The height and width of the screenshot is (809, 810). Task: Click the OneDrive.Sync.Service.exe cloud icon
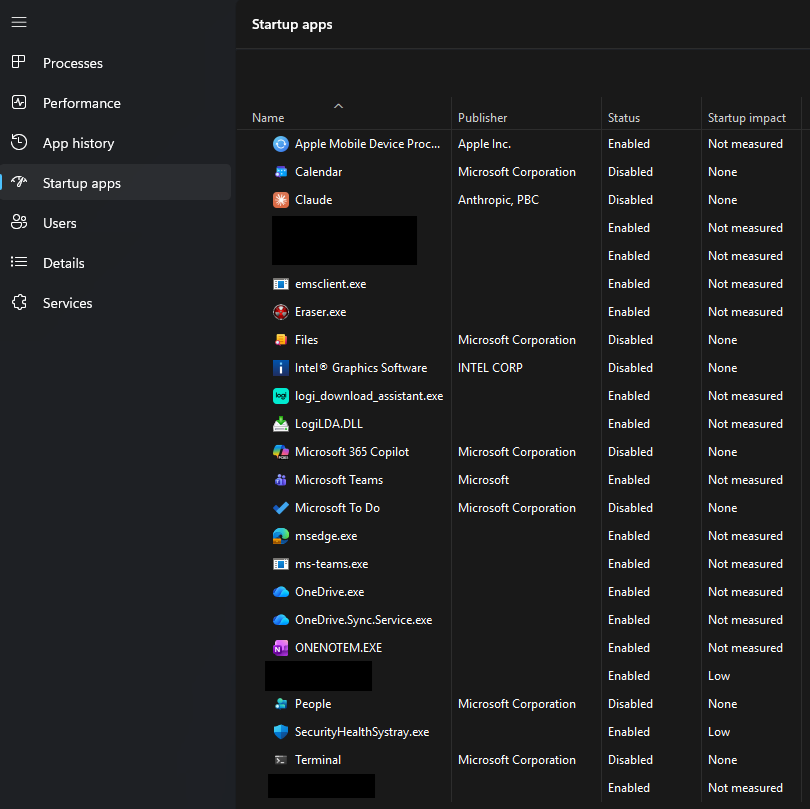[x=281, y=619]
